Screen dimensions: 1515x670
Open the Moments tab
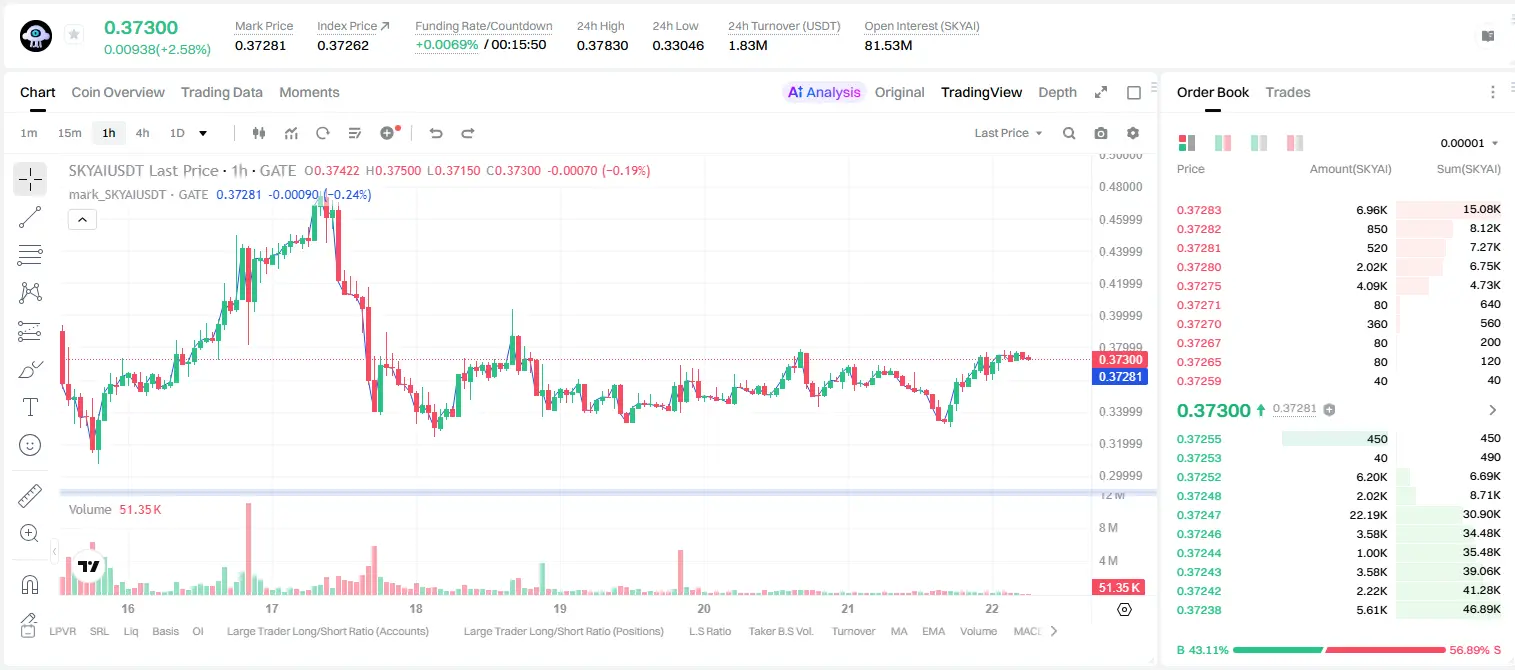click(x=309, y=92)
